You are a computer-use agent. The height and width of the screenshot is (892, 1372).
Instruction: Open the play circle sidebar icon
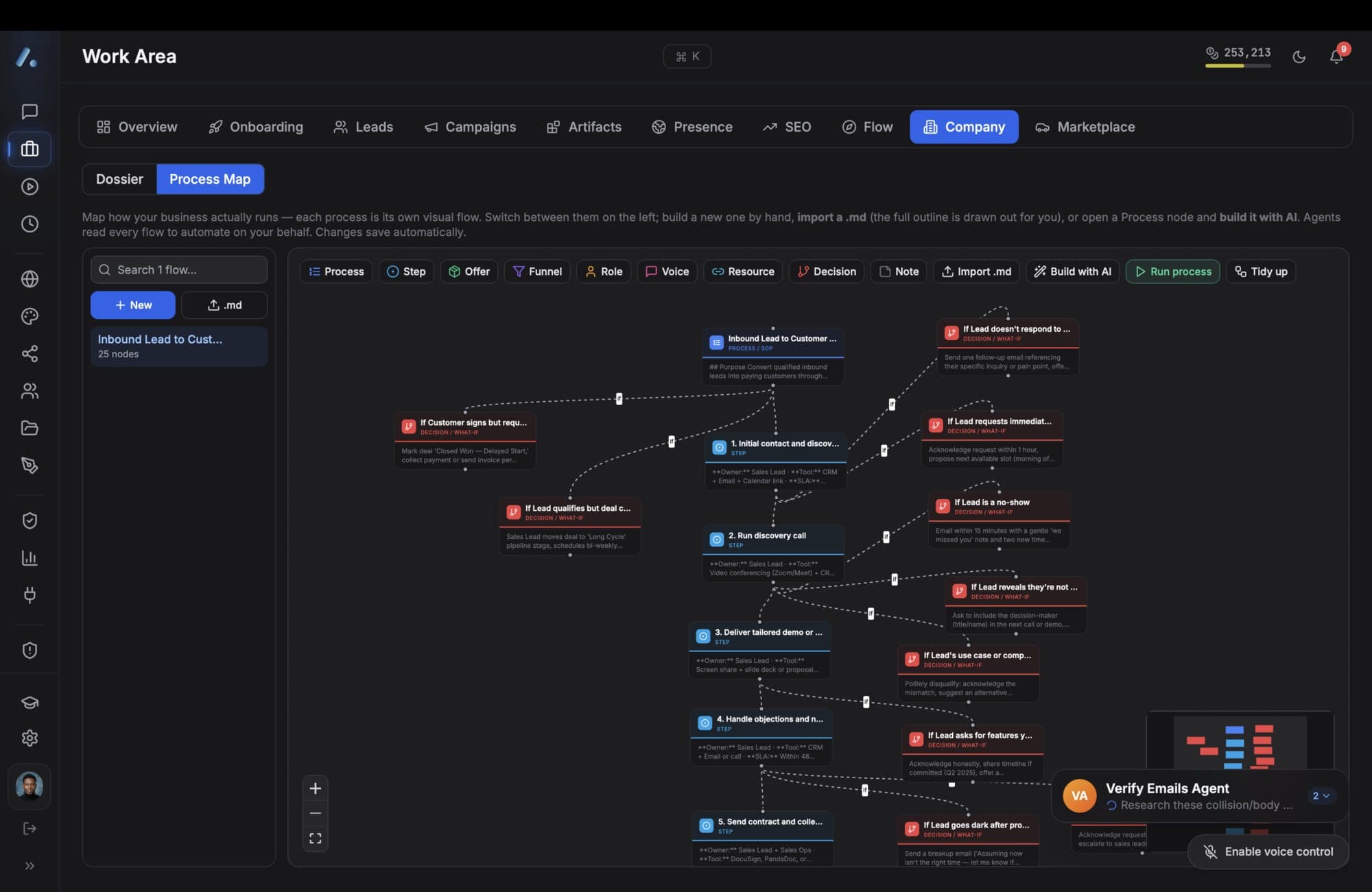(x=29, y=186)
